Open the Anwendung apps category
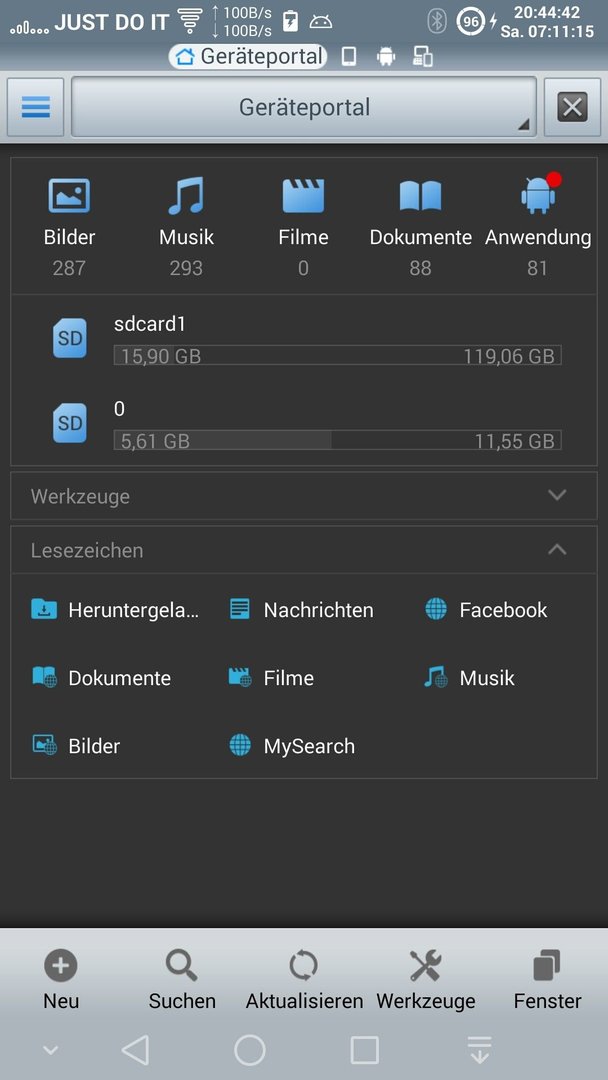The width and height of the screenshot is (608, 1080). click(538, 196)
